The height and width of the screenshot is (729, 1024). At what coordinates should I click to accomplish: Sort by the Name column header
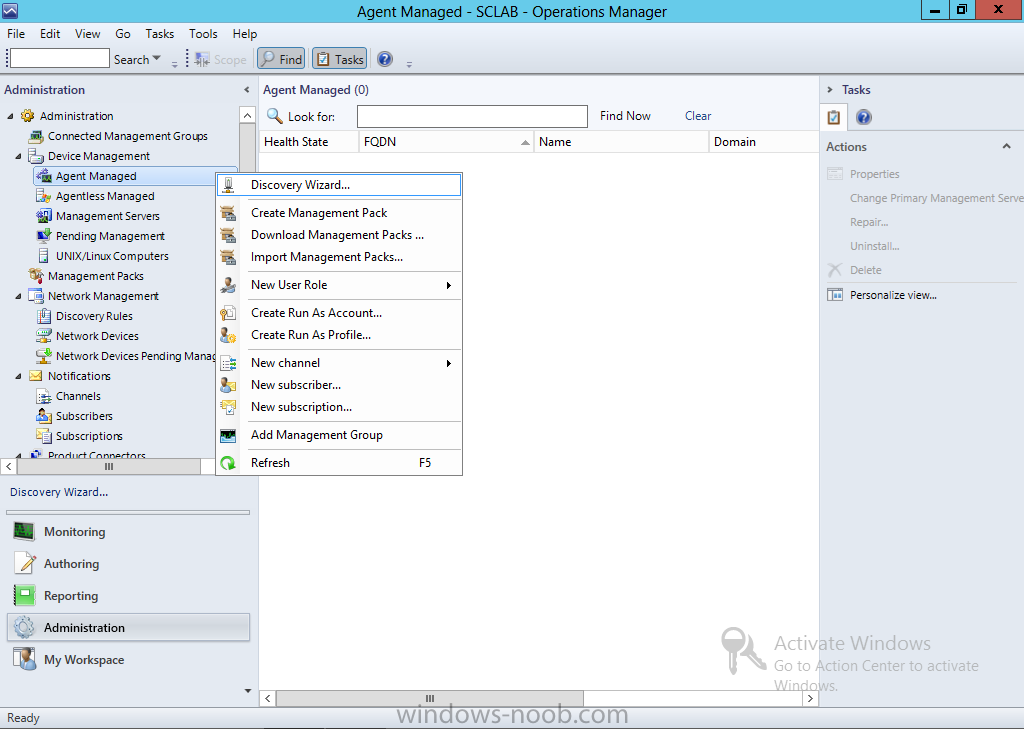pos(621,142)
